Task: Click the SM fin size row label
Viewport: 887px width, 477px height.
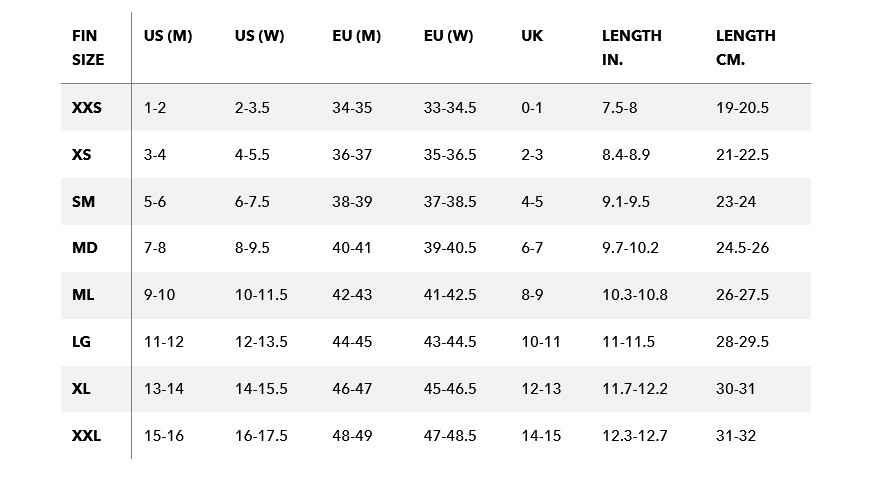Action: tap(83, 202)
